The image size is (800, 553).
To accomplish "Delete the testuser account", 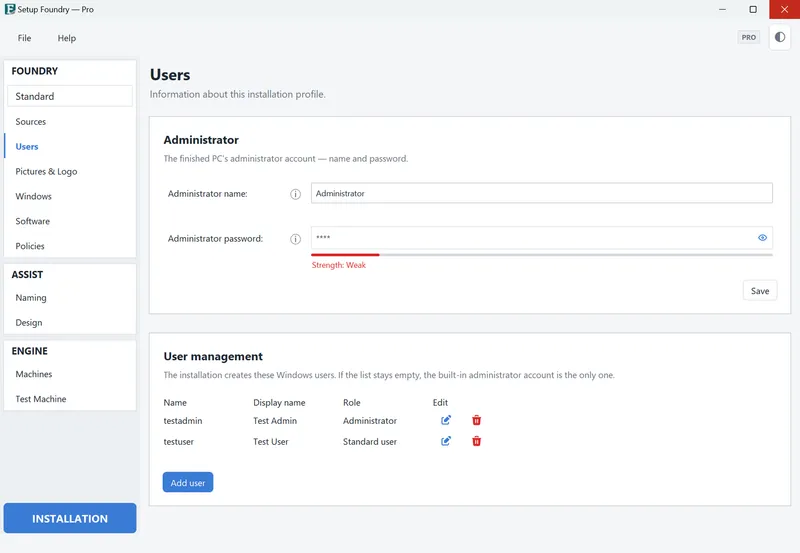I will [x=476, y=441].
